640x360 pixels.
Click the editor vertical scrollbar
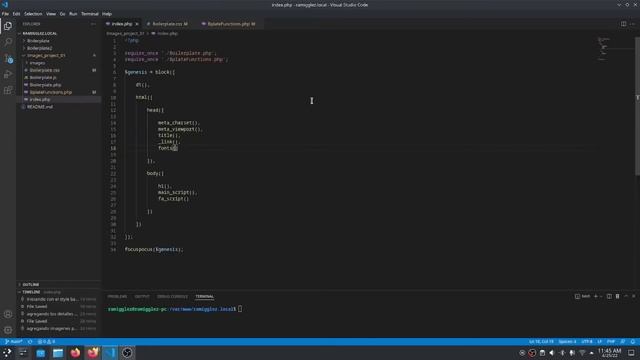pos(638,106)
